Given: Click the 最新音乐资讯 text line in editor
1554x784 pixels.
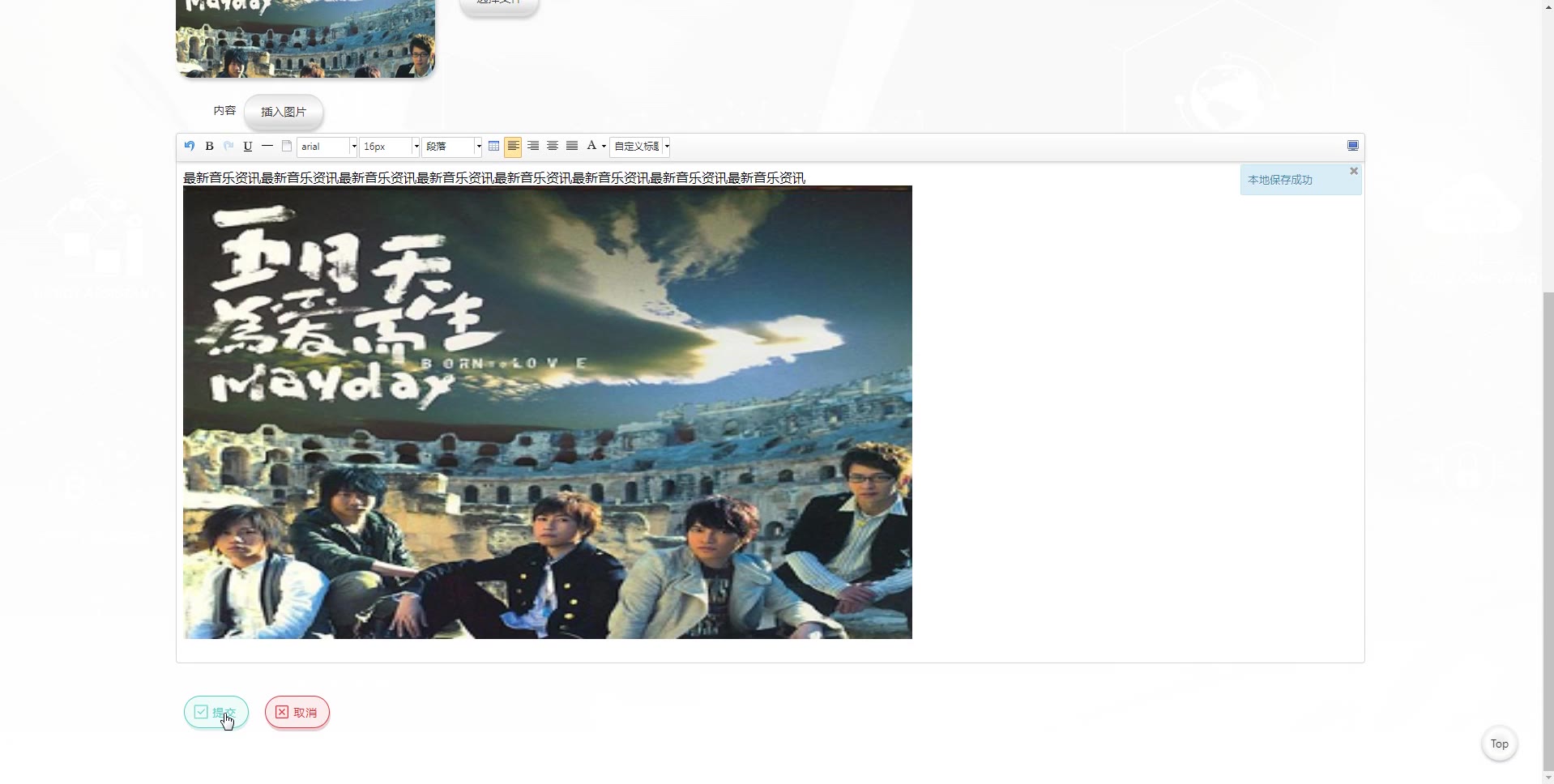Looking at the screenshot, I should 494,178.
